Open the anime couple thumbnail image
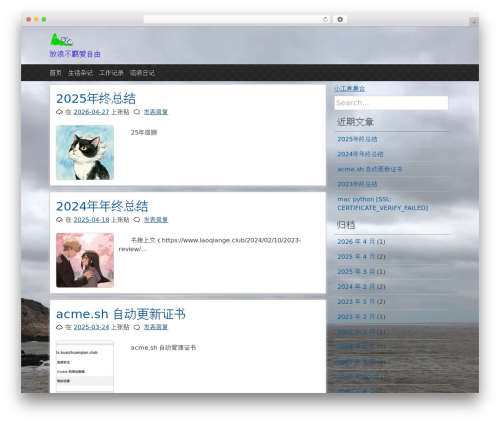This screenshot has width=500, height=423. [x=85, y=260]
